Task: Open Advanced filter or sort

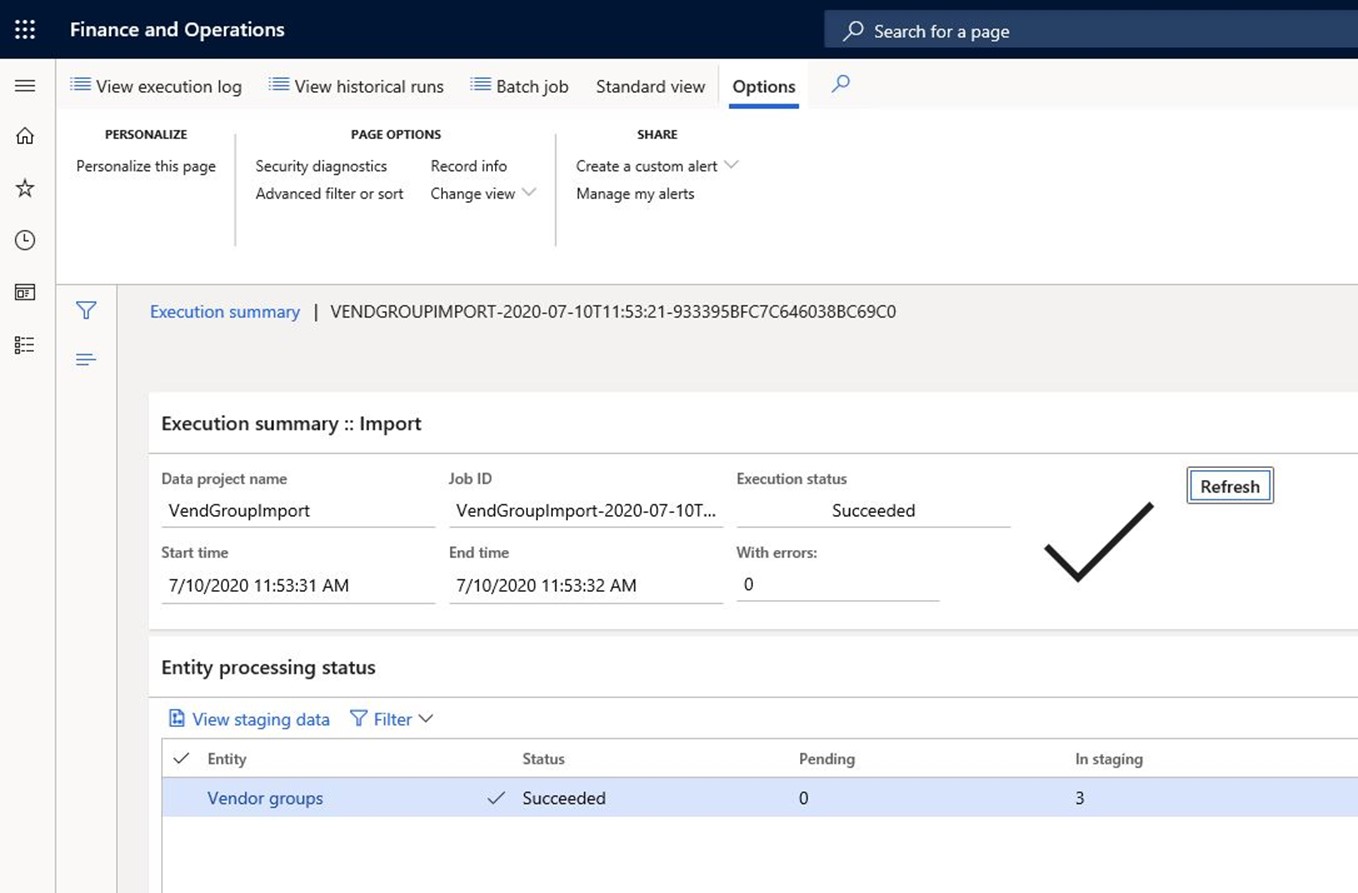Action: [x=330, y=193]
